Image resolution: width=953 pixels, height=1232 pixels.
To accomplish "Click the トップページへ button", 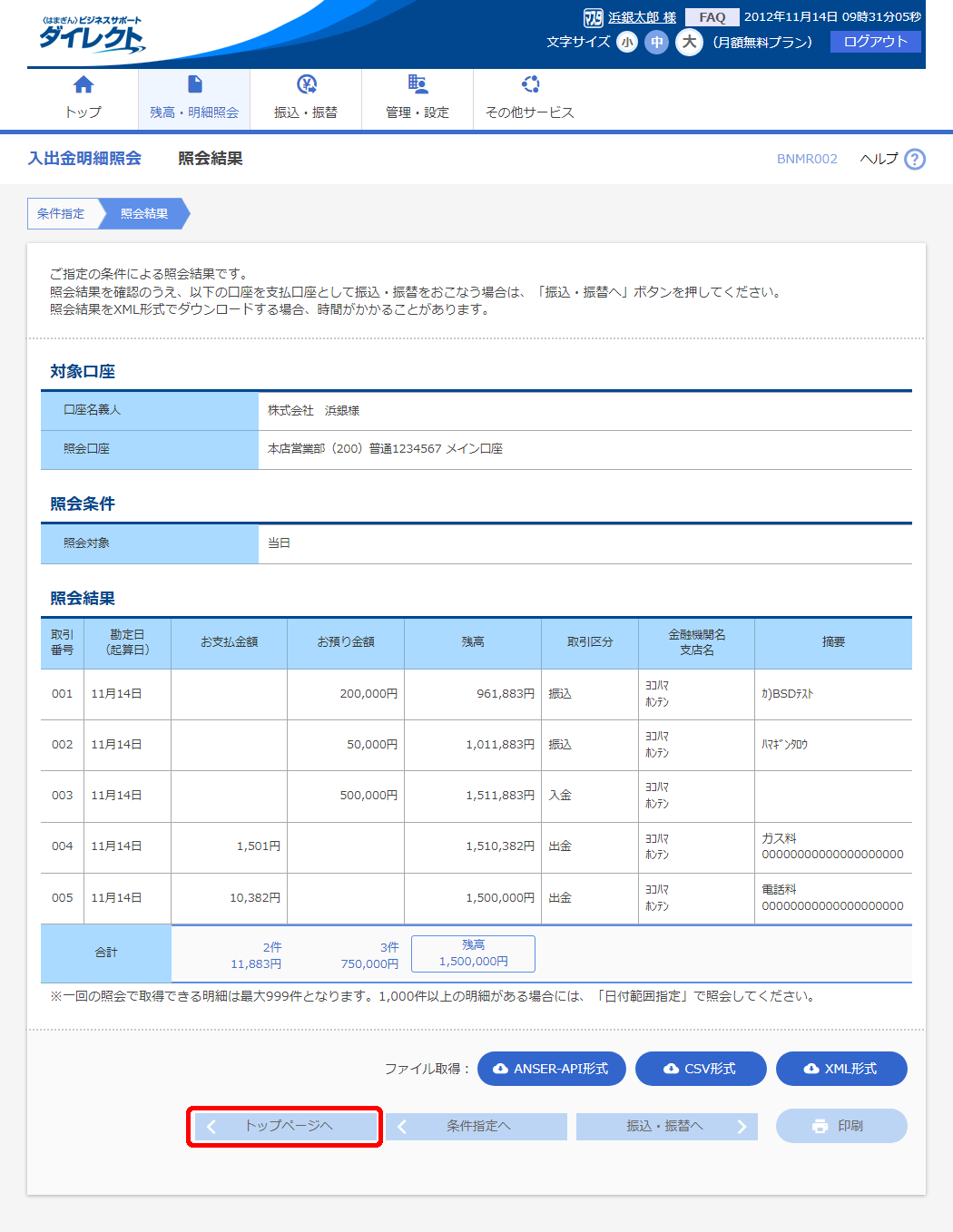I will [x=284, y=1126].
